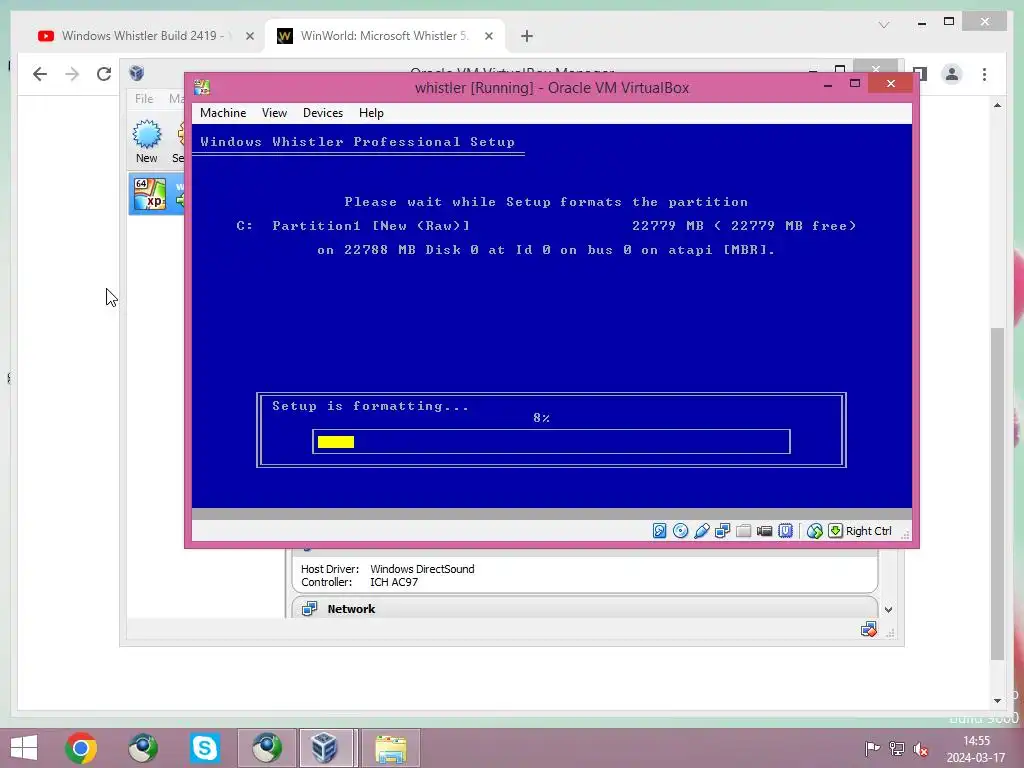The height and width of the screenshot is (768, 1024).
Task: Open the Devices menu in VM window
Action: tap(323, 113)
